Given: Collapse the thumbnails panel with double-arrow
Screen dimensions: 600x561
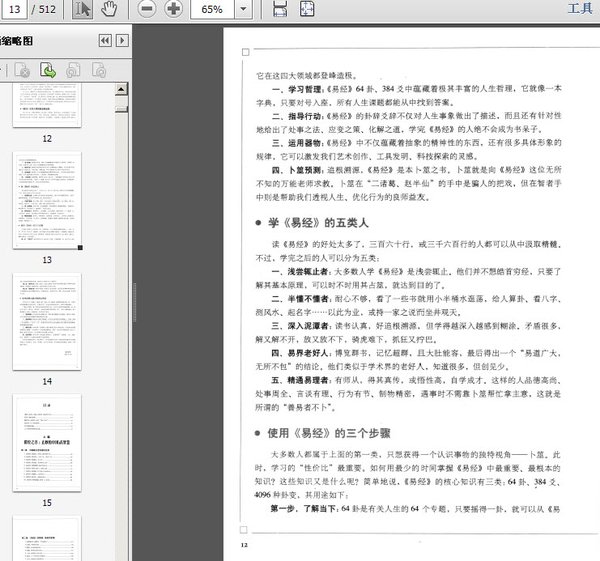Looking at the screenshot, I should pyautogui.click(x=104, y=42).
